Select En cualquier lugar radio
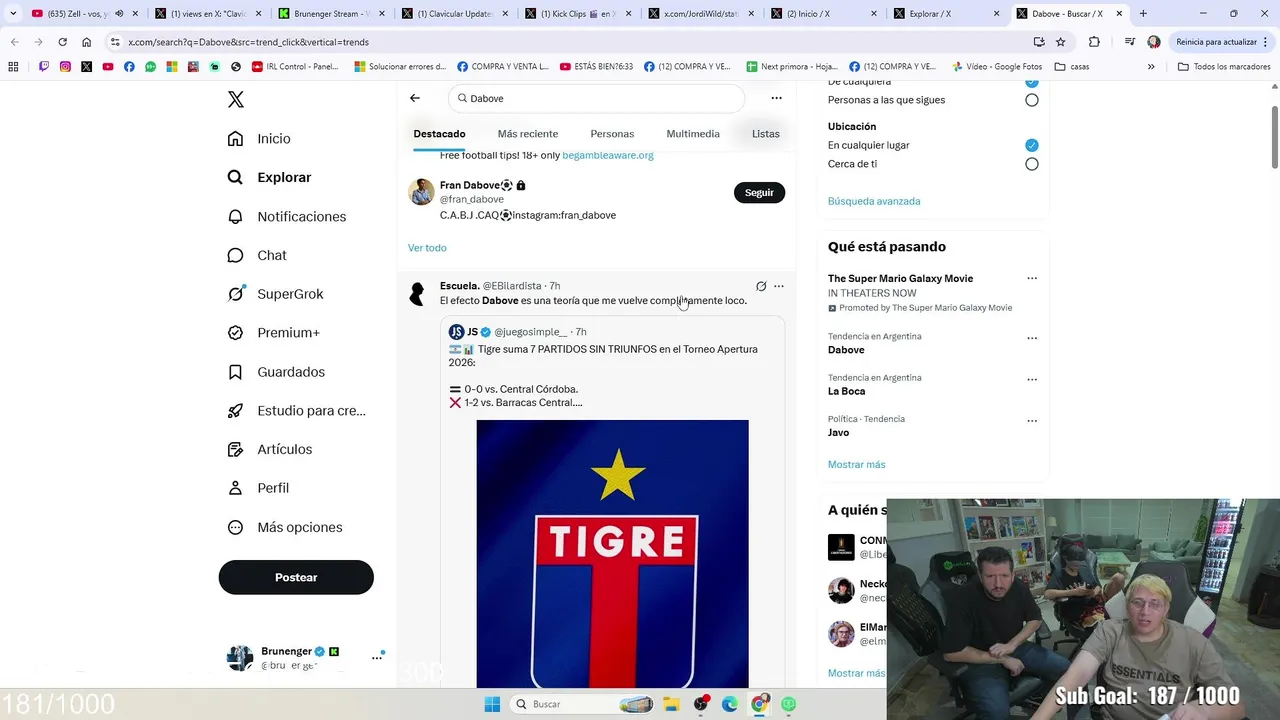Viewport: 1280px width, 720px height. [1032, 145]
